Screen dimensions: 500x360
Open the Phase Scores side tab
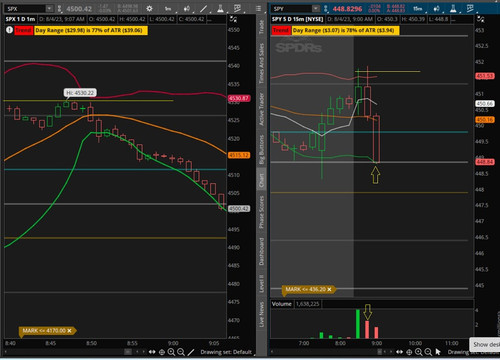pyautogui.click(x=262, y=212)
